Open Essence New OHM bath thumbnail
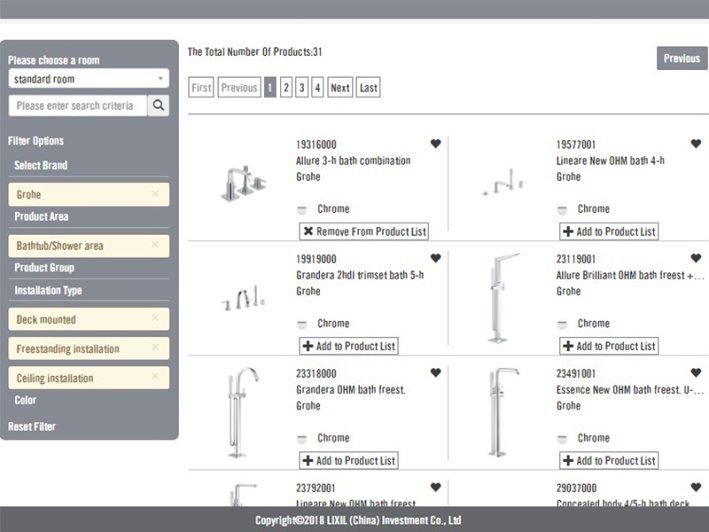This screenshot has height=532, width=709. pyautogui.click(x=503, y=412)
